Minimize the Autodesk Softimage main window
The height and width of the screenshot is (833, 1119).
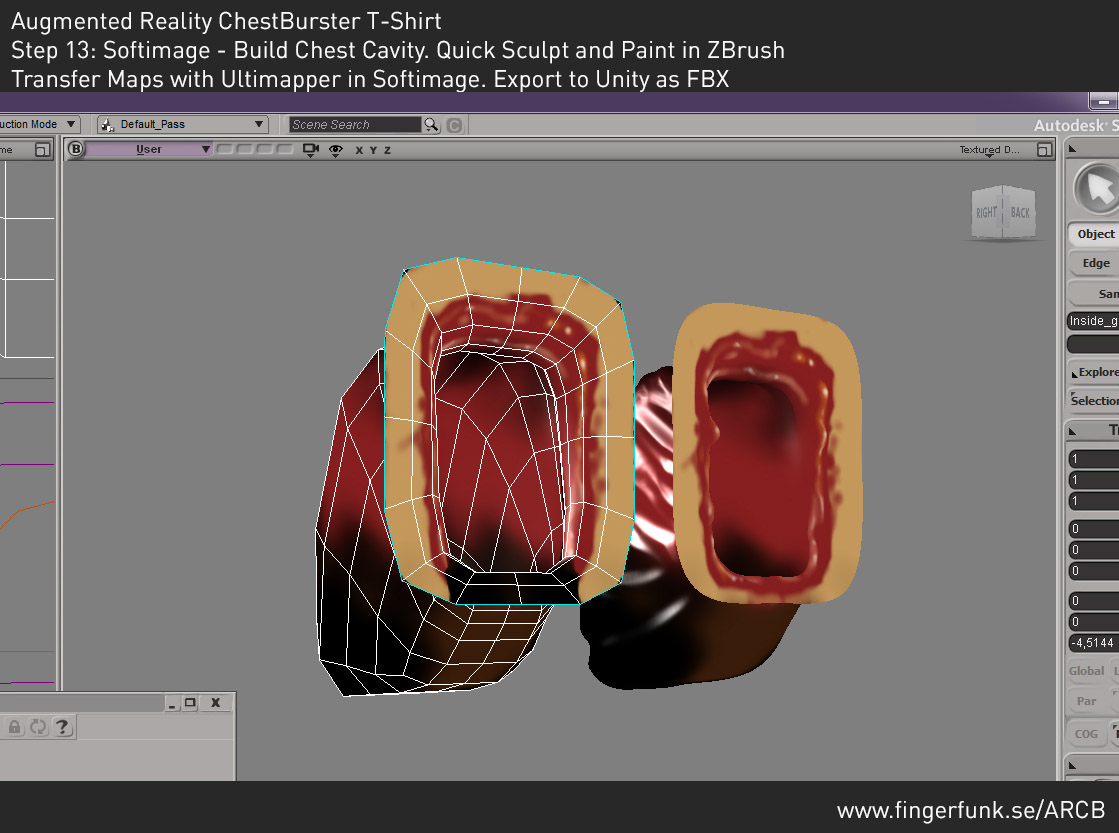click(1104, 102)
